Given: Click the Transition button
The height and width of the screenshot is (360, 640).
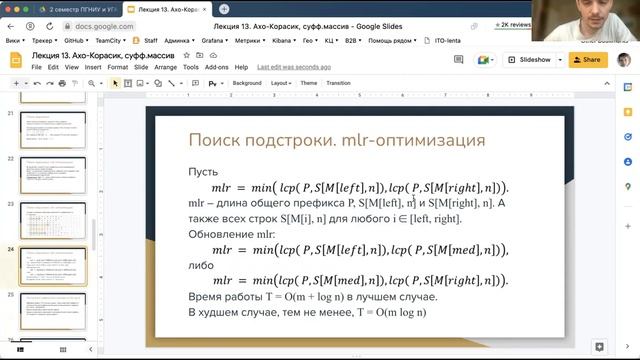Looking at the screenshot, I should [x=338, y=83].
